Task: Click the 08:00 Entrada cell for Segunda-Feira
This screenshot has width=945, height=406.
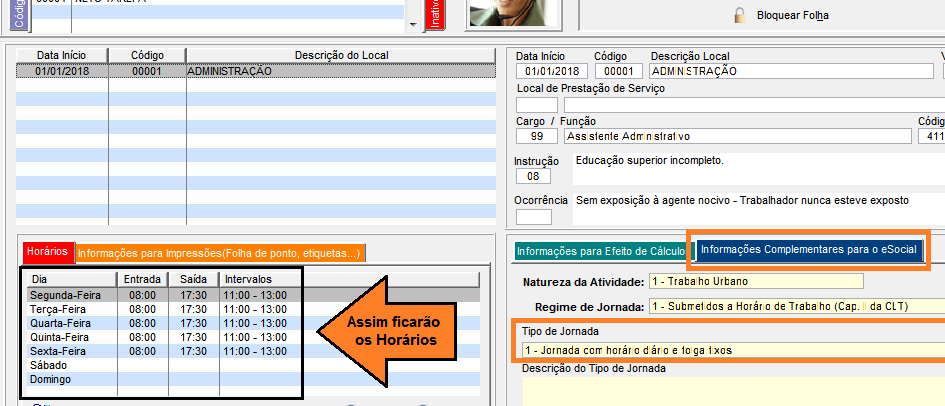Action: (142, 295)
